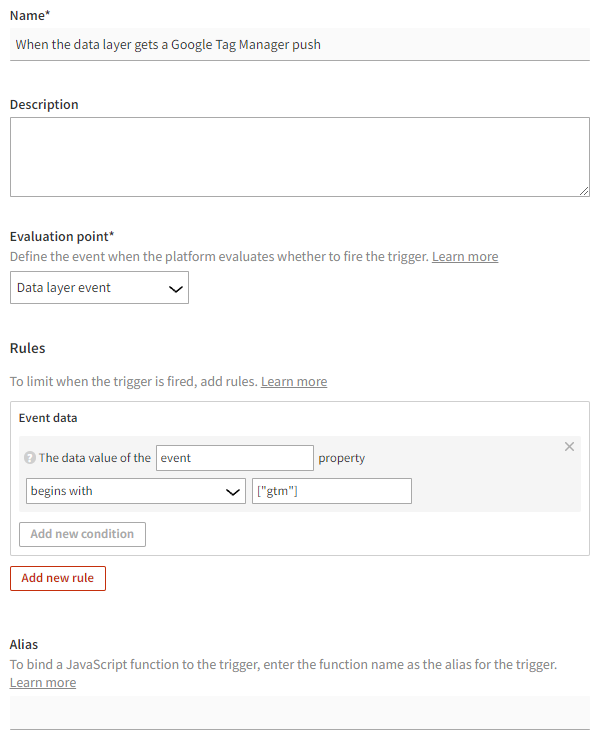This screenshot has height=740, width=600.
Task: Click the Add new condition button
Action: pos(82,534)
